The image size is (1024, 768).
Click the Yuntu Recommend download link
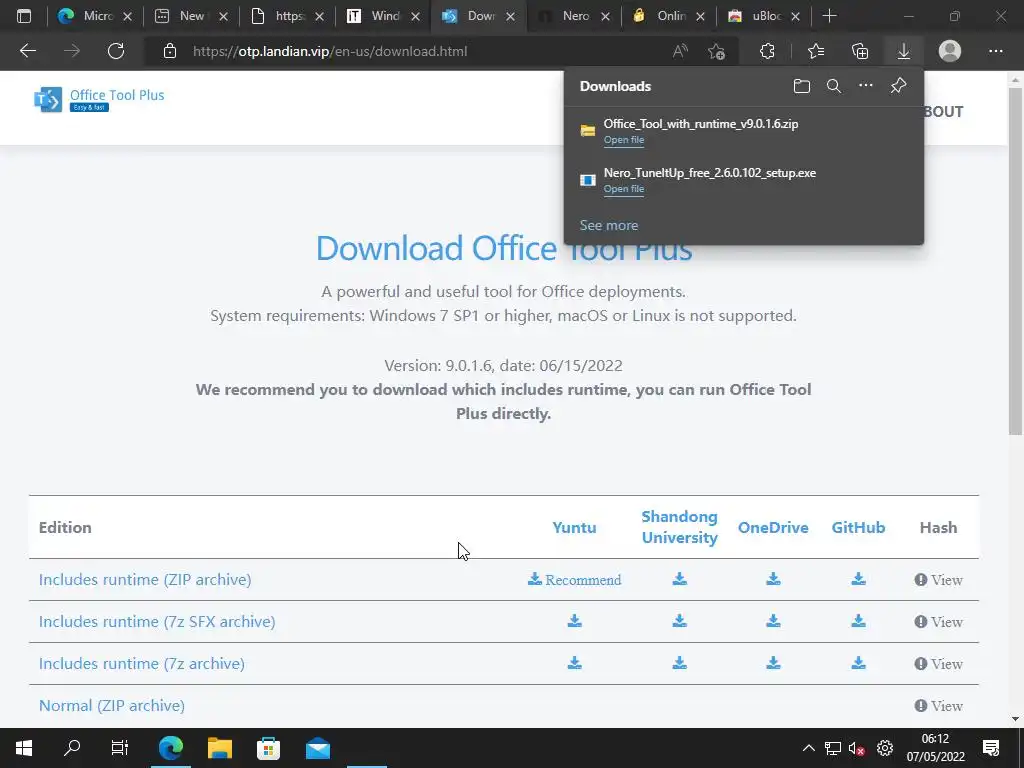(575, 579)
